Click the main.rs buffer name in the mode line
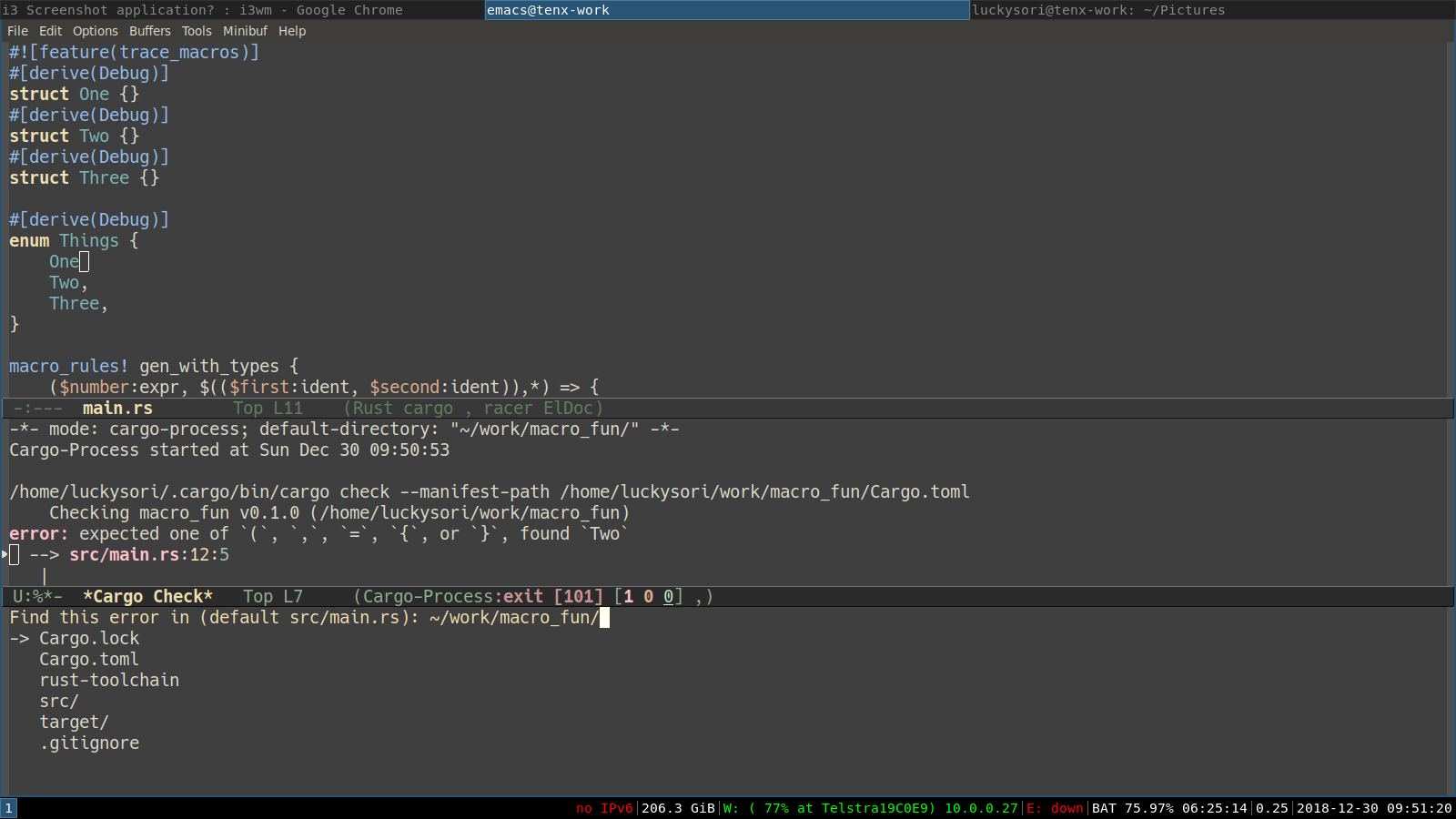This screenshot has width=1456, height=819. (117, 409)
